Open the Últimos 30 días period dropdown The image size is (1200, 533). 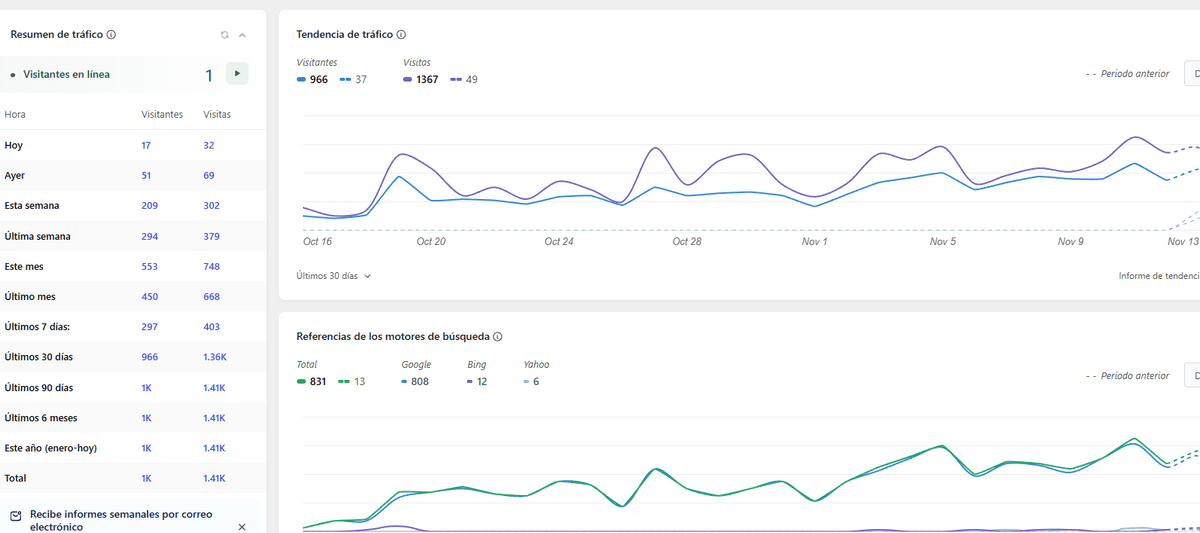(x=334, y=276)
